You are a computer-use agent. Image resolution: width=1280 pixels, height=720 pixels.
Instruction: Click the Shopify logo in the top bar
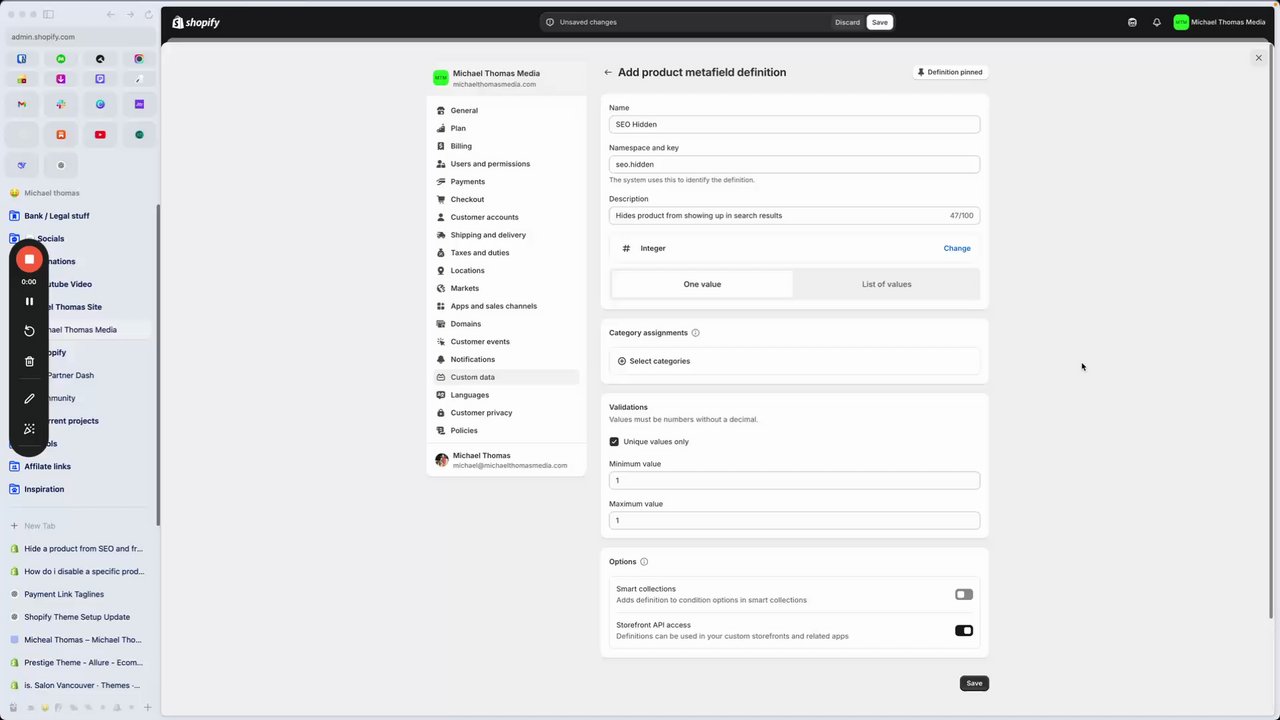point(196,22)
